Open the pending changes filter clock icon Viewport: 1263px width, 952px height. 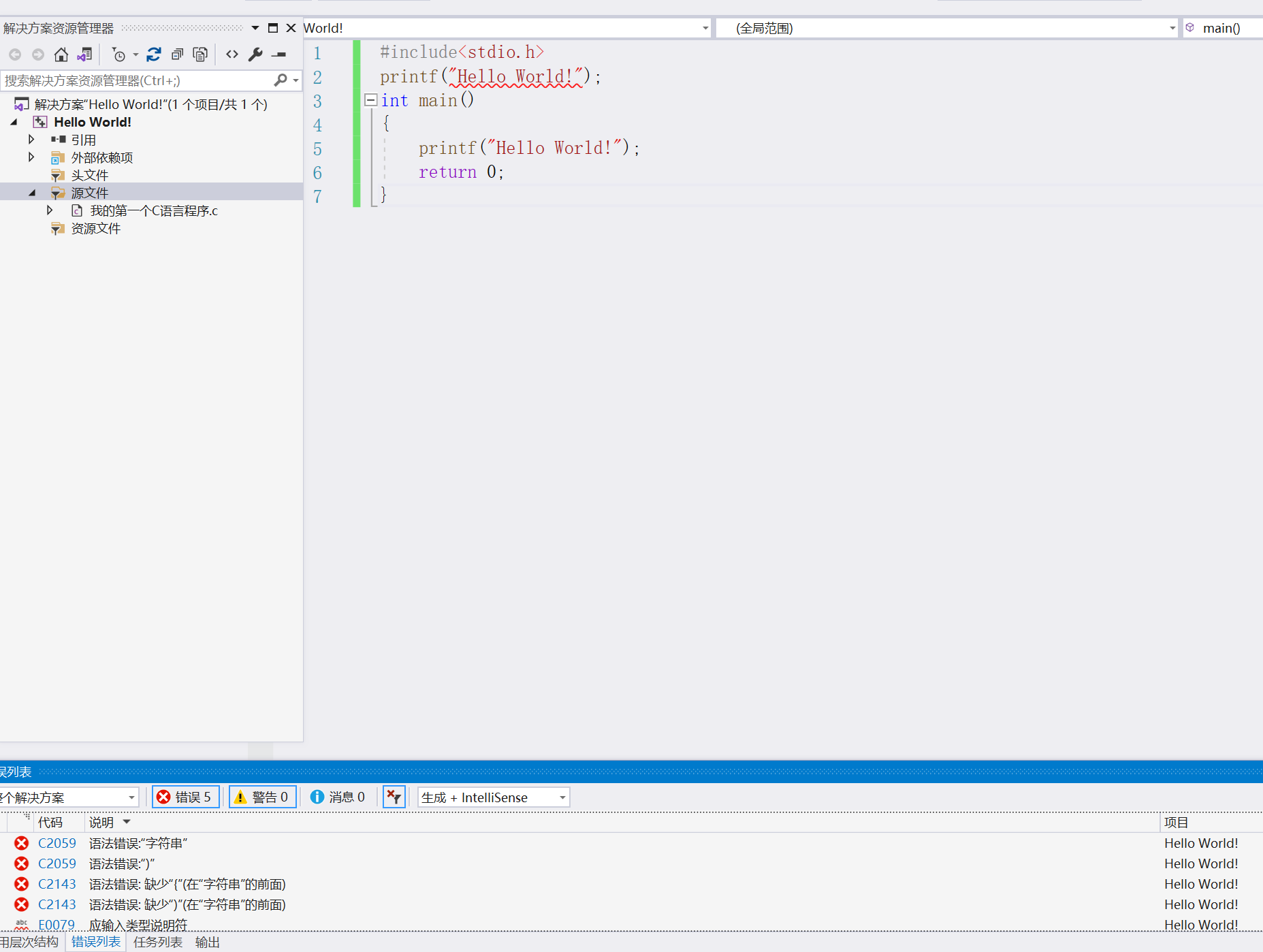[119, 54]
